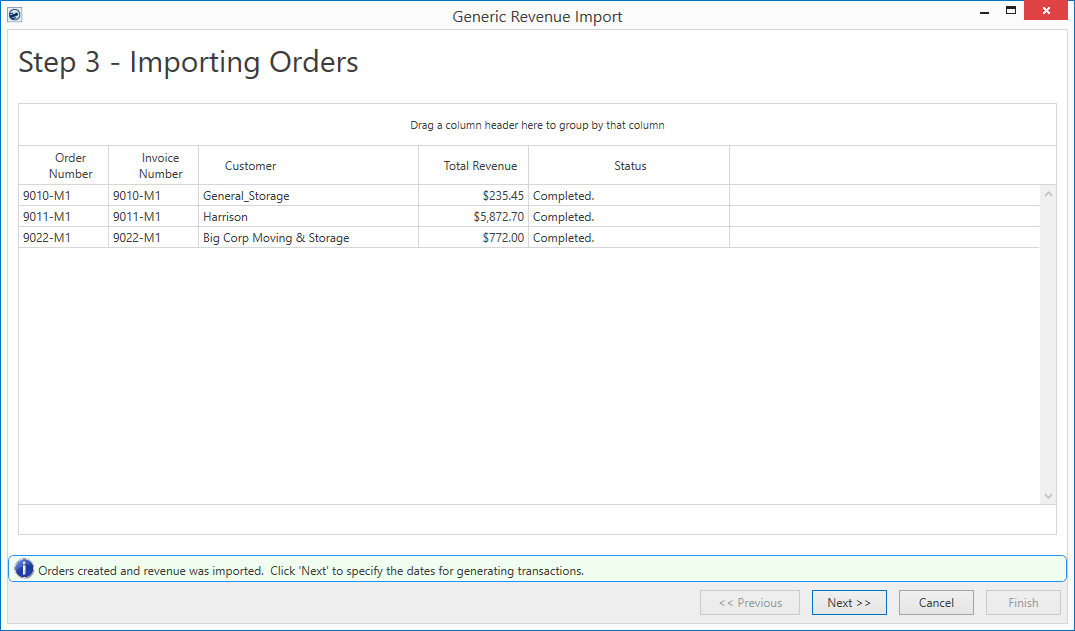Select Big Corp Moving & Storage row
The image size is (1075, 631).
pos(276,238)
